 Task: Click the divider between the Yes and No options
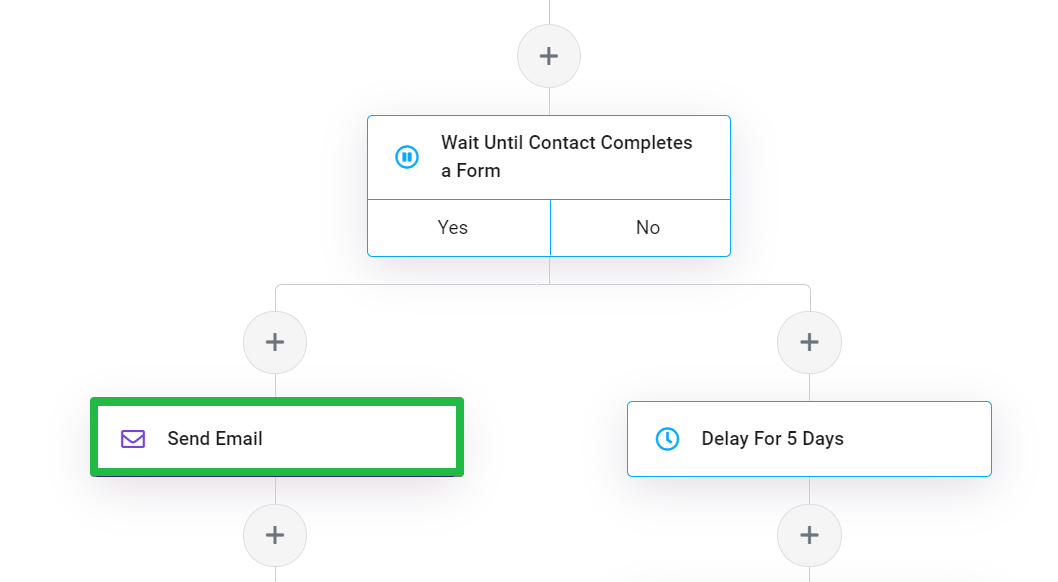(551, 228)
